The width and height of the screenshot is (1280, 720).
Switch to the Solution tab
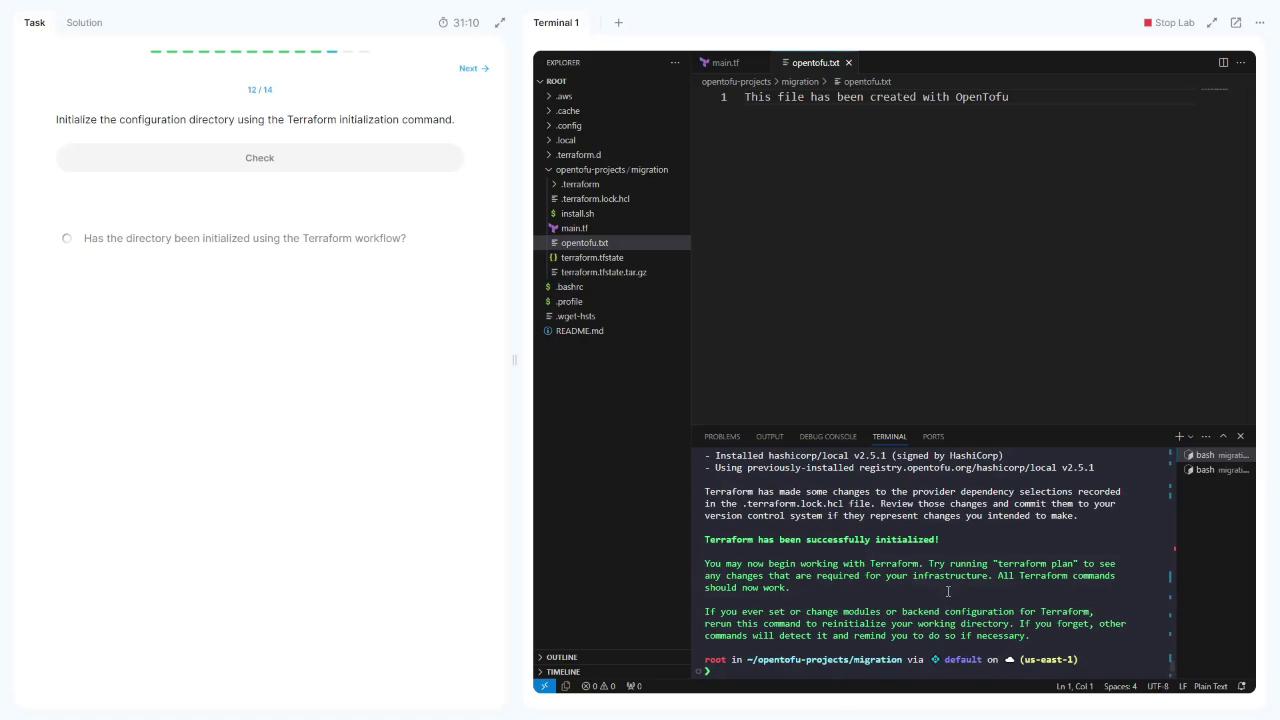tap(84, 22)
